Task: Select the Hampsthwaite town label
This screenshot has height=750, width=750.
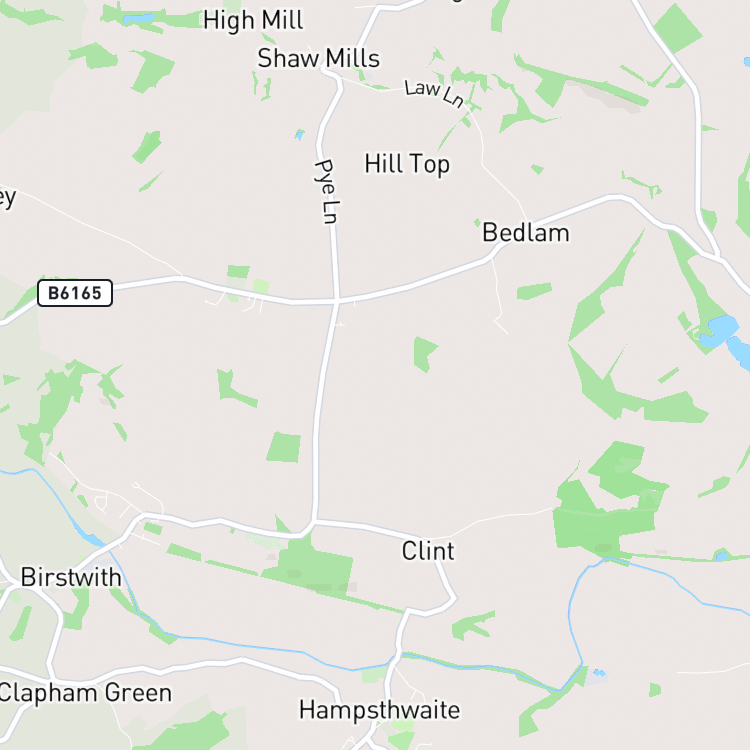Action: click(x=379, y=711)
